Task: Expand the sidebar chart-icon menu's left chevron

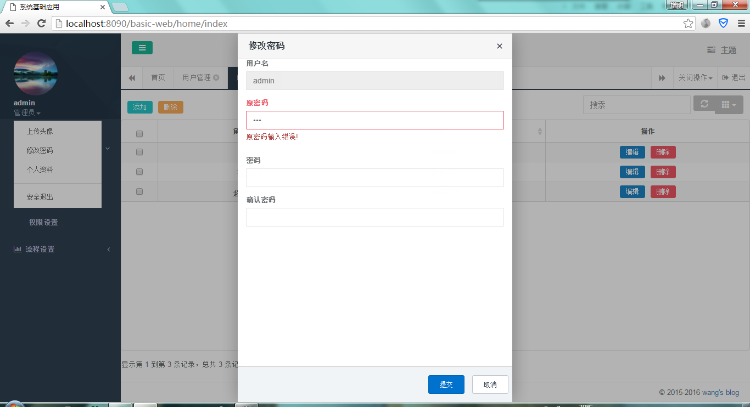Action: (109, 249)
